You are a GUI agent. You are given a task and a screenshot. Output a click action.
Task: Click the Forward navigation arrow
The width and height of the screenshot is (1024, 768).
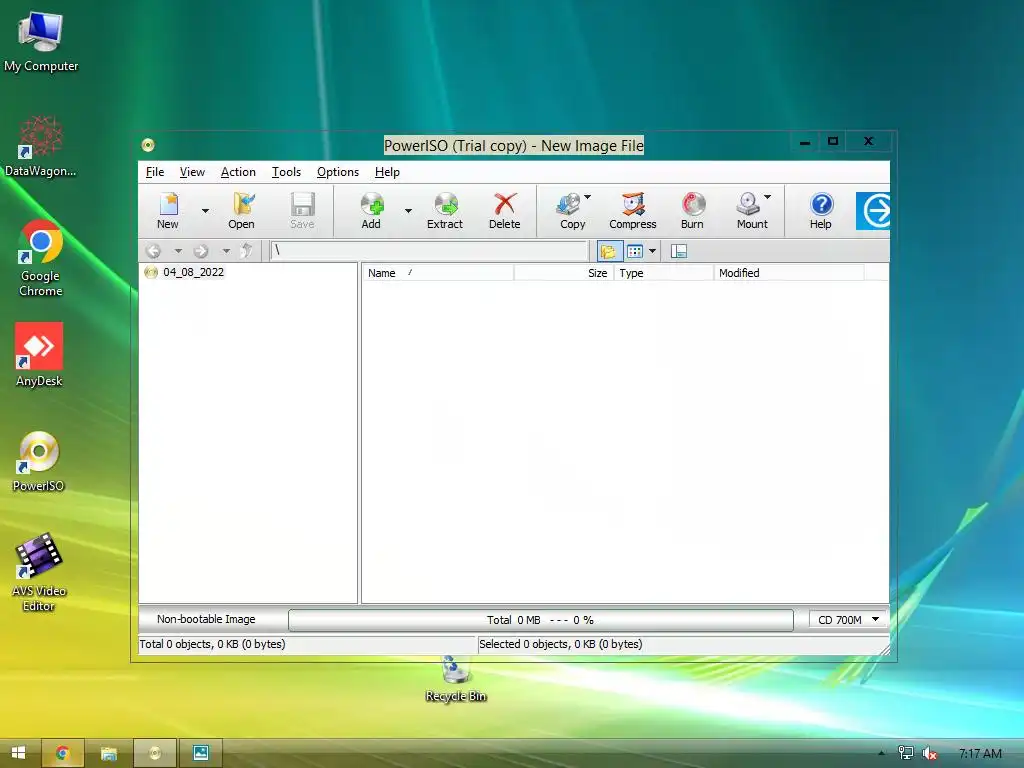pyautogui.click(x=201, y=251)
